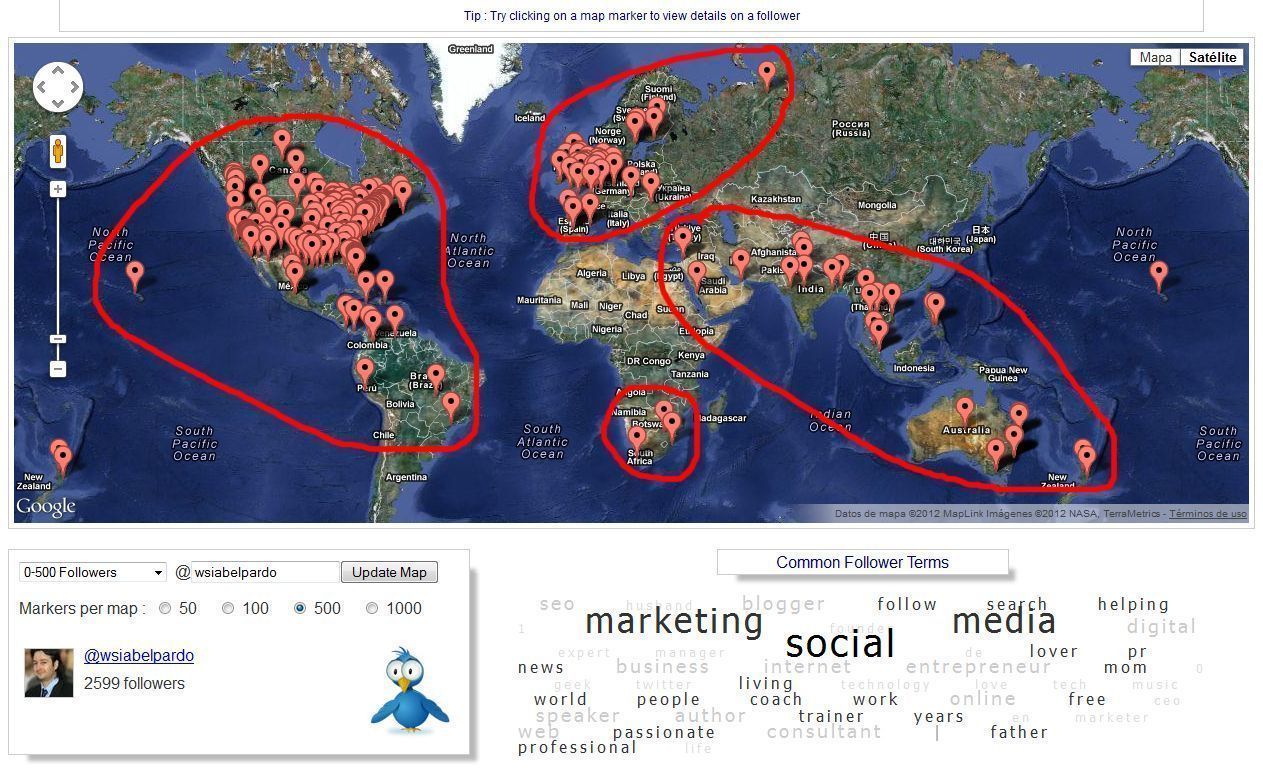
Task: Click the Twitter bird mascot icon
Action: (x=410, y=690)
